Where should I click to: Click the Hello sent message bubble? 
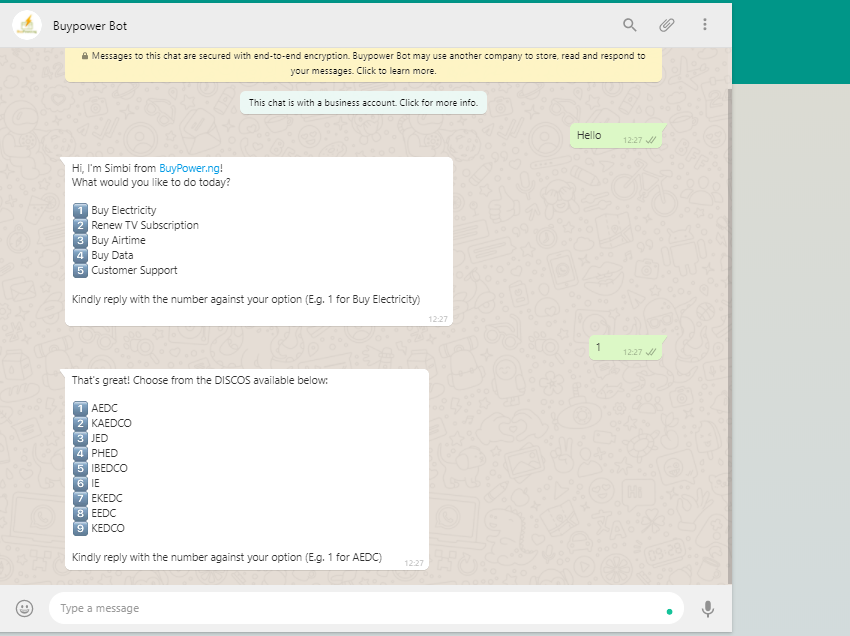[616, 136]
